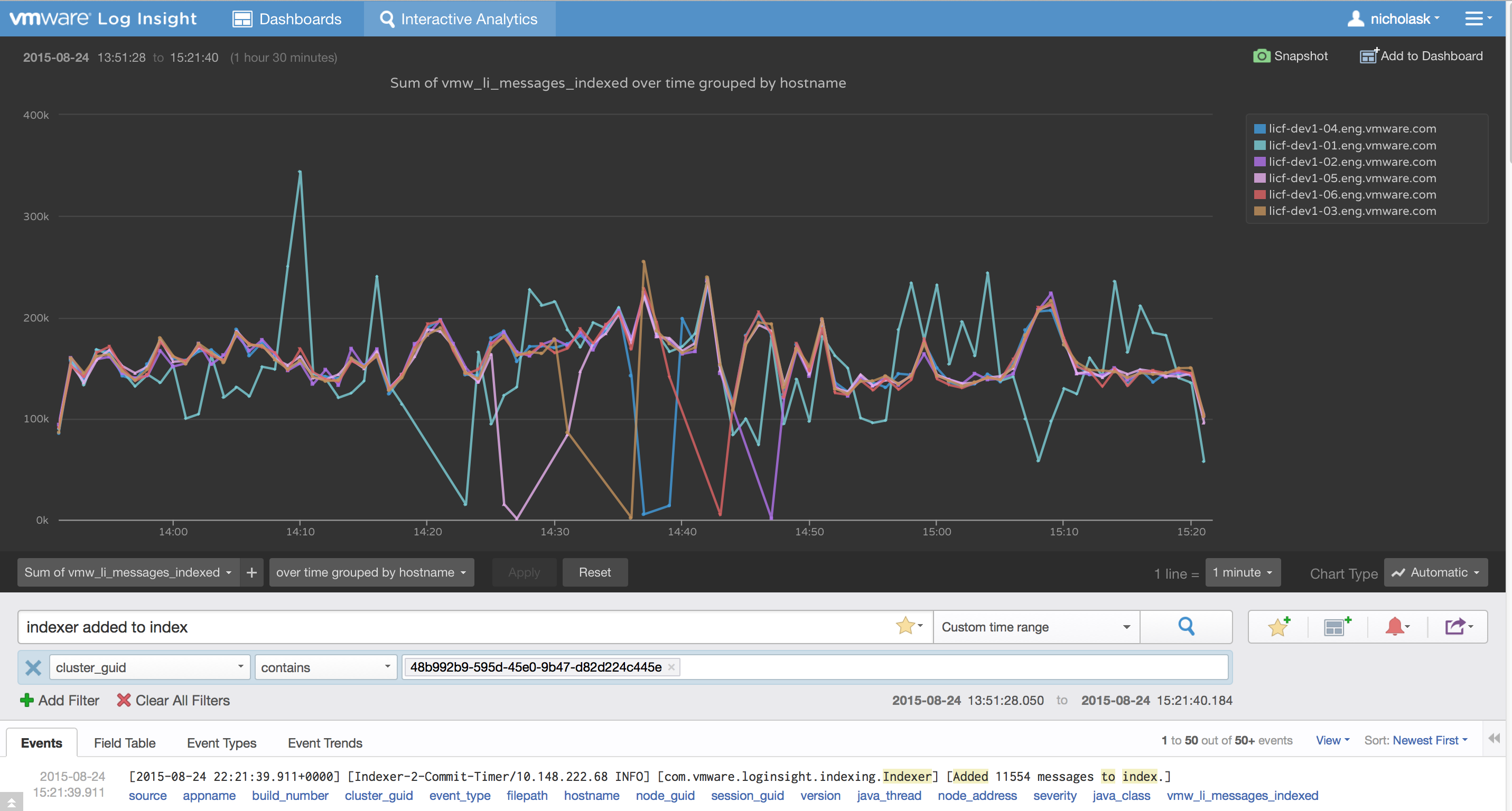Screen dimensions: 1512x811
Task: Open the cluster_guid field dropdown
Action: [149, 667]
